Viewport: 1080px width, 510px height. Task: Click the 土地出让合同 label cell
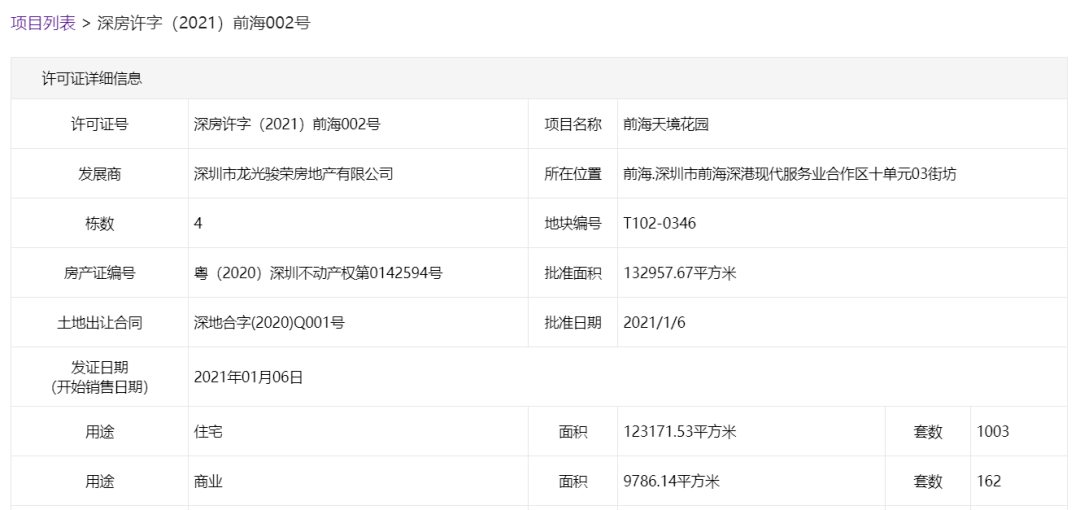click(x=99, y=323)
